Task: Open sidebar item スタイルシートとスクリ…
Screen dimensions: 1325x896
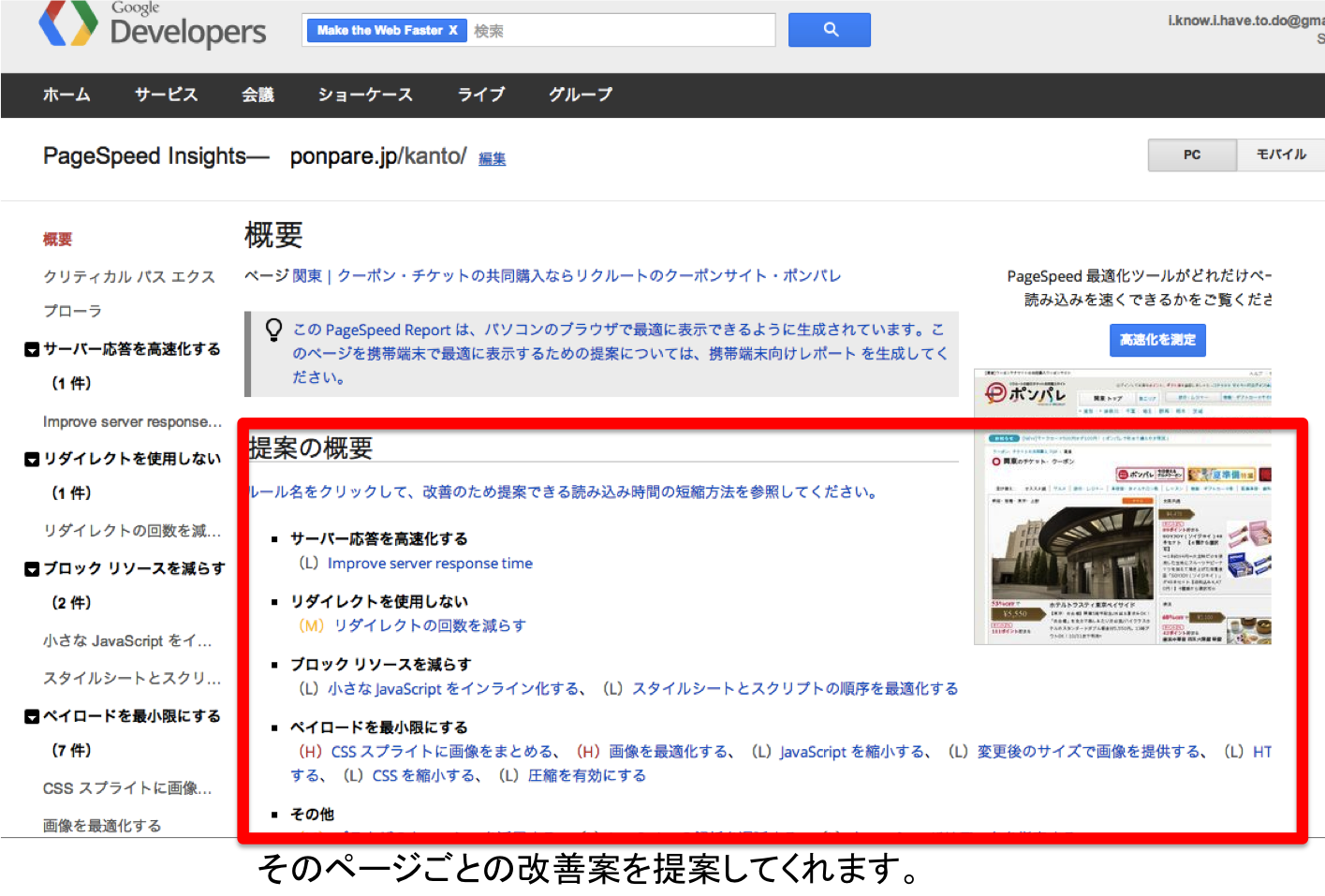Action: tap(132, 678)
